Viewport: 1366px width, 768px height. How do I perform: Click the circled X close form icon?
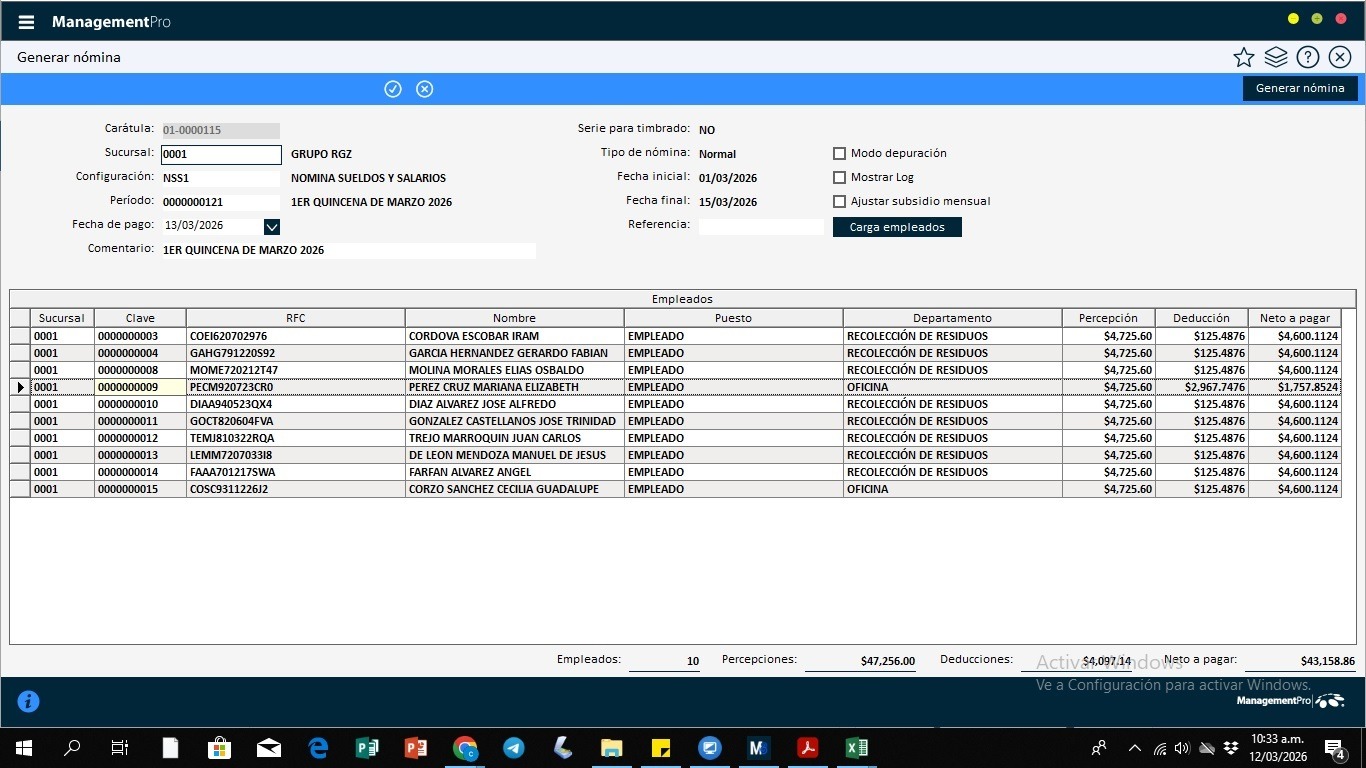tap(1340, 58)
